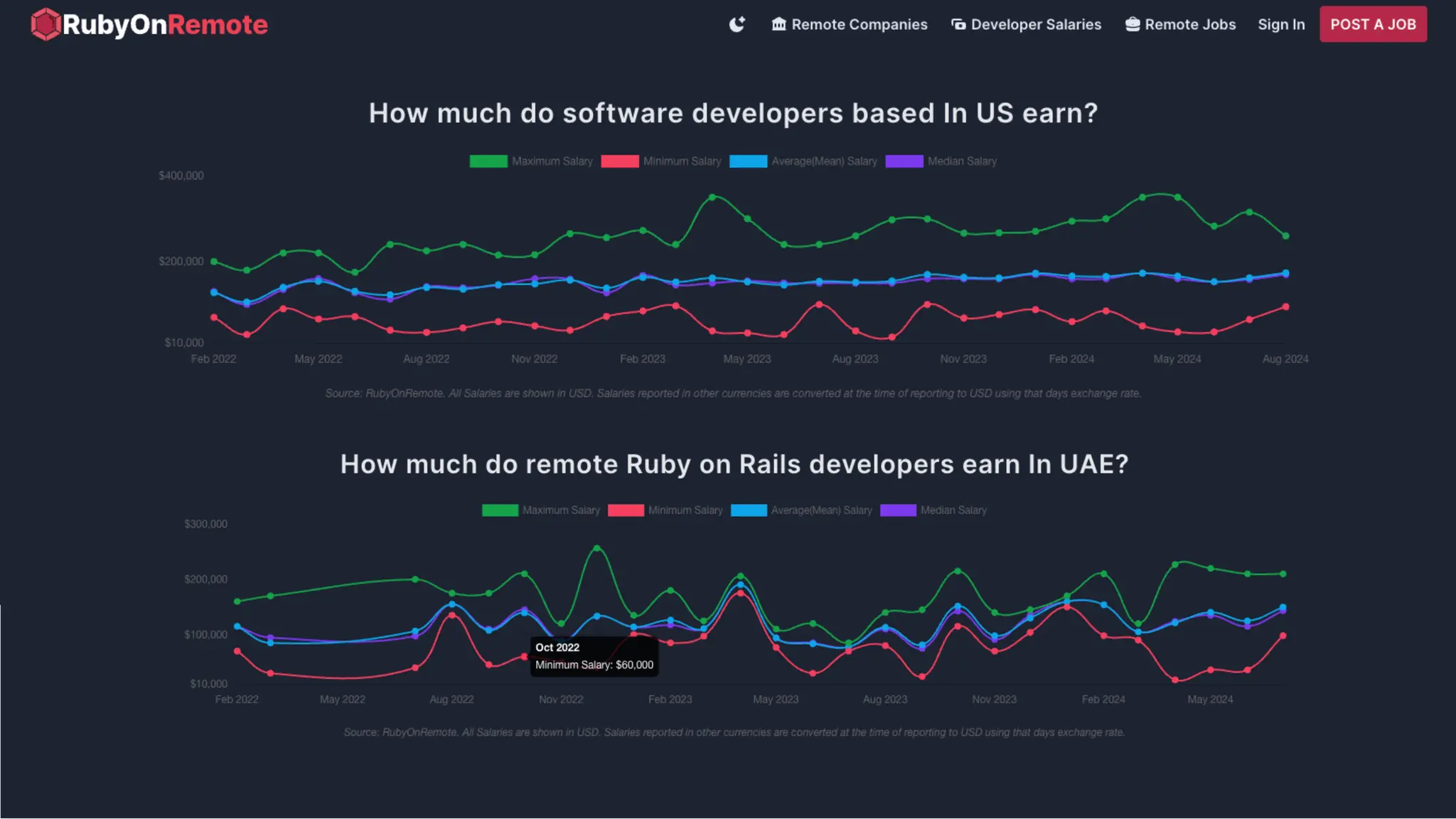Toggle Minimum Salary legend in UAE chart

pyautogui.click(x=685, y=510)
